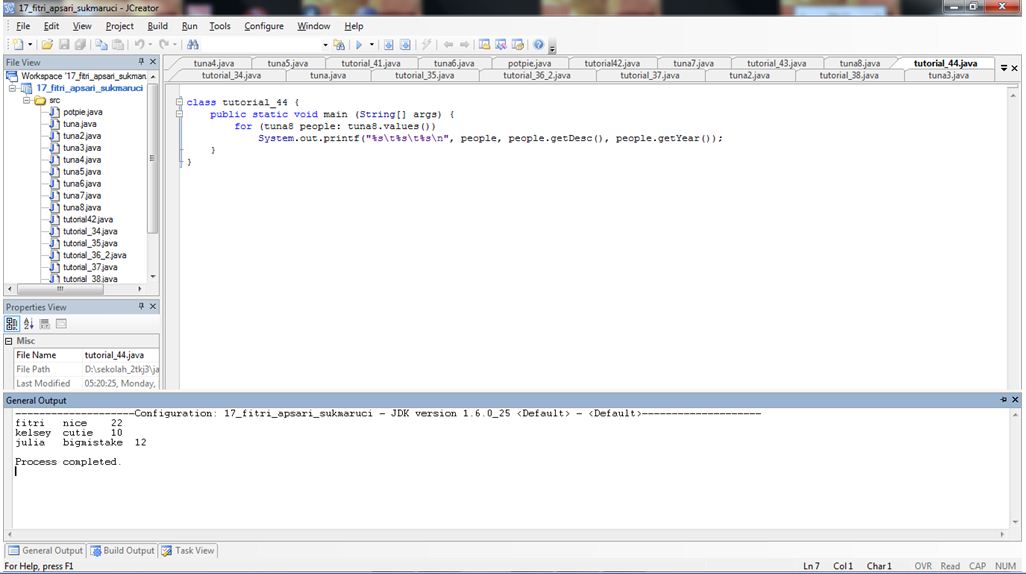Viewport: 1026px width, 574px height.
Task: Switch to the tutorial_43.java tab
Action: [x=777, y=63]
